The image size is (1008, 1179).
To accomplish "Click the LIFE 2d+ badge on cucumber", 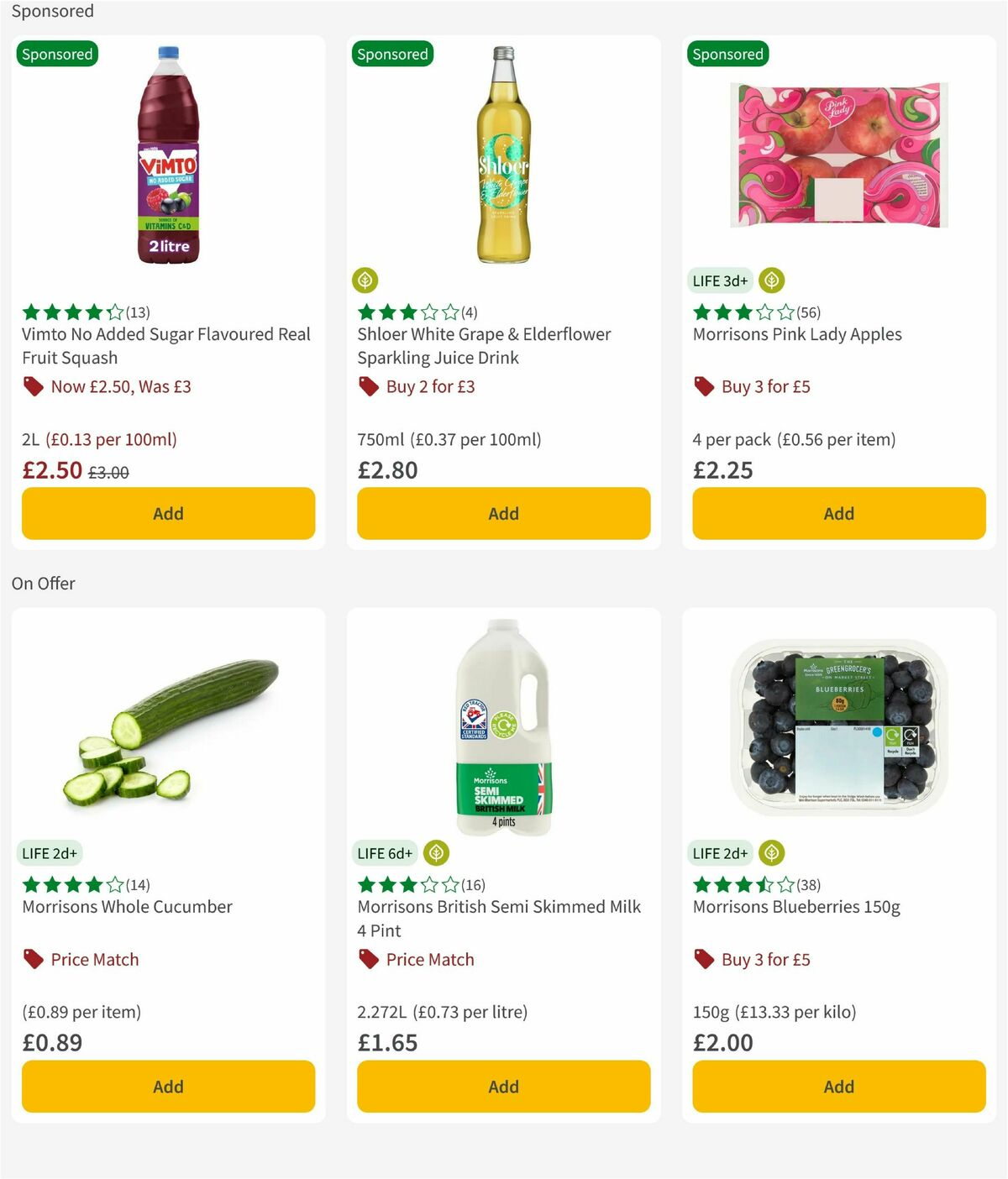I will (x=49, y=853).
